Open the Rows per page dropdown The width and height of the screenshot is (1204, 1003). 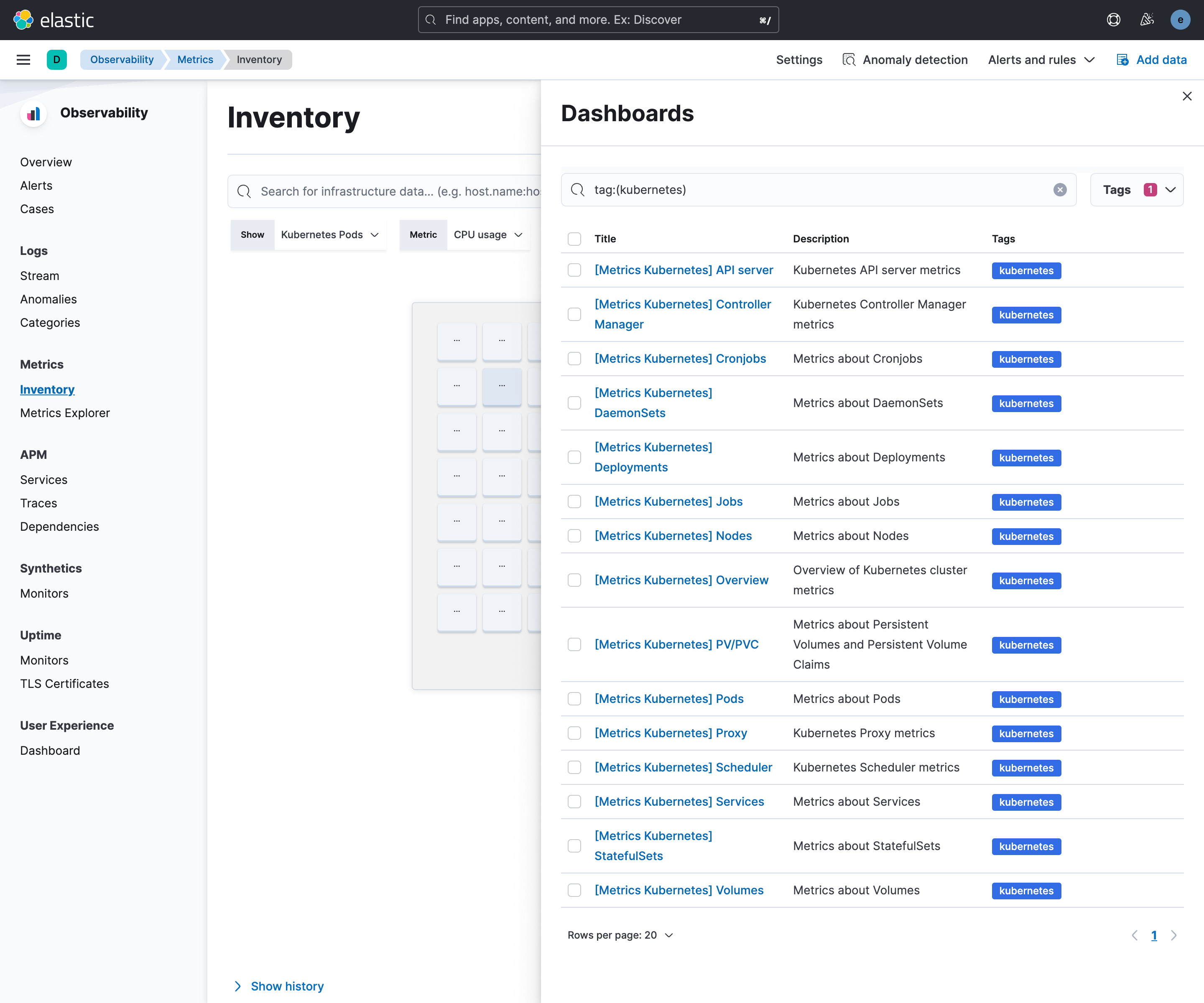[x=620, y=935]
